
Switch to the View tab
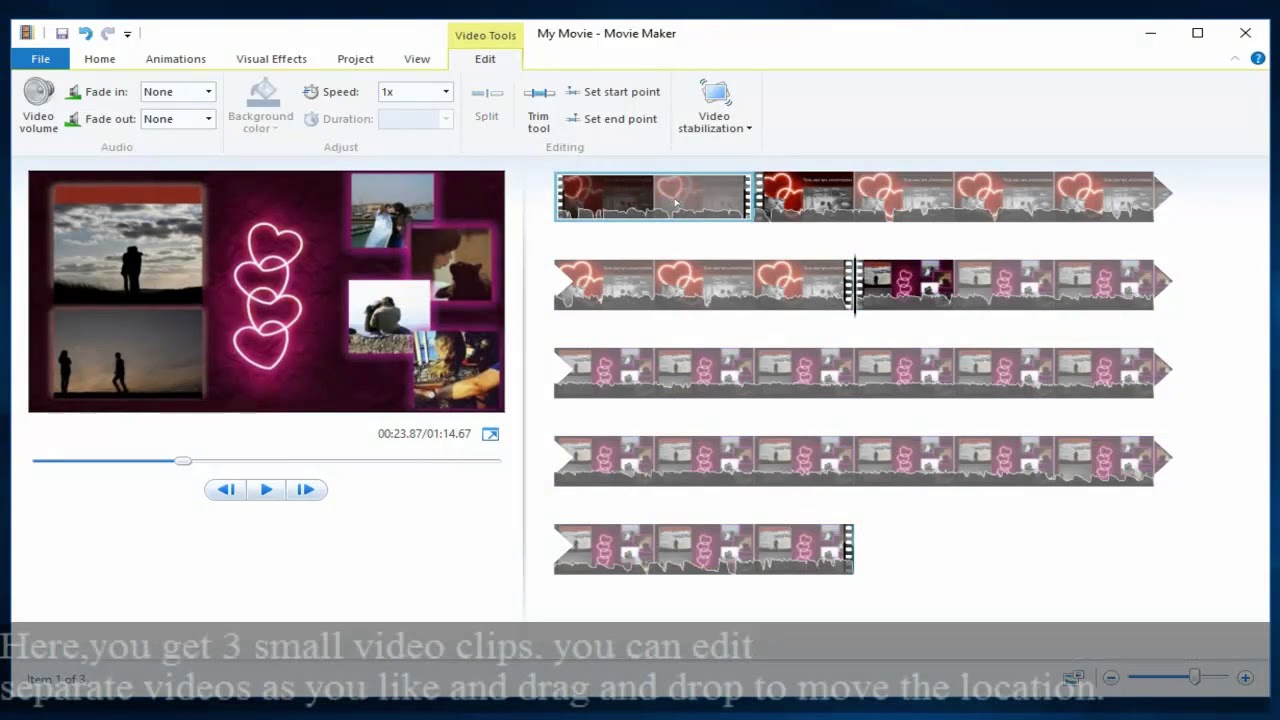[x=417, y=59]
